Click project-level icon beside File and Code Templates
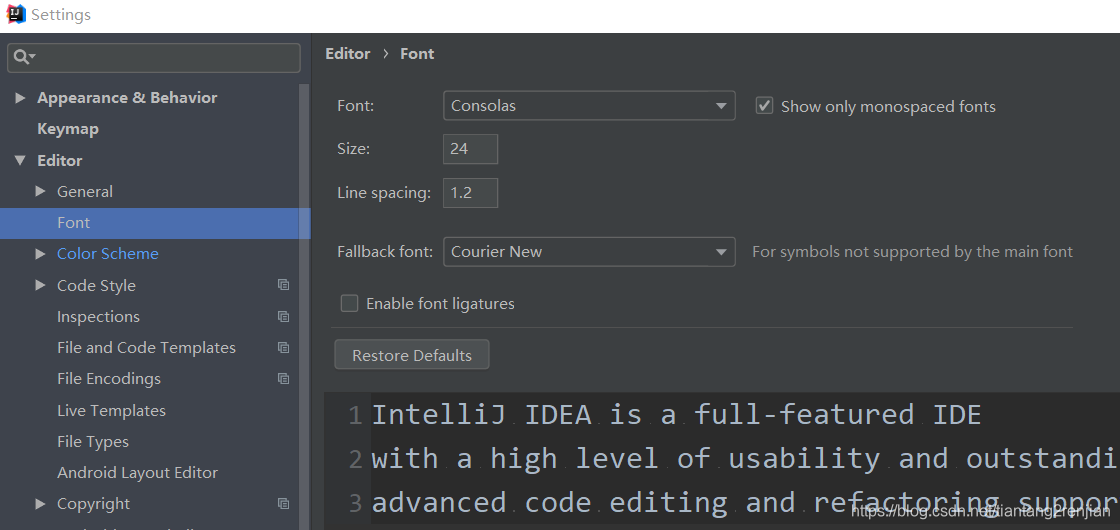Image resolution: width=1120 pixels, height=530 pixels. point(284,347)
